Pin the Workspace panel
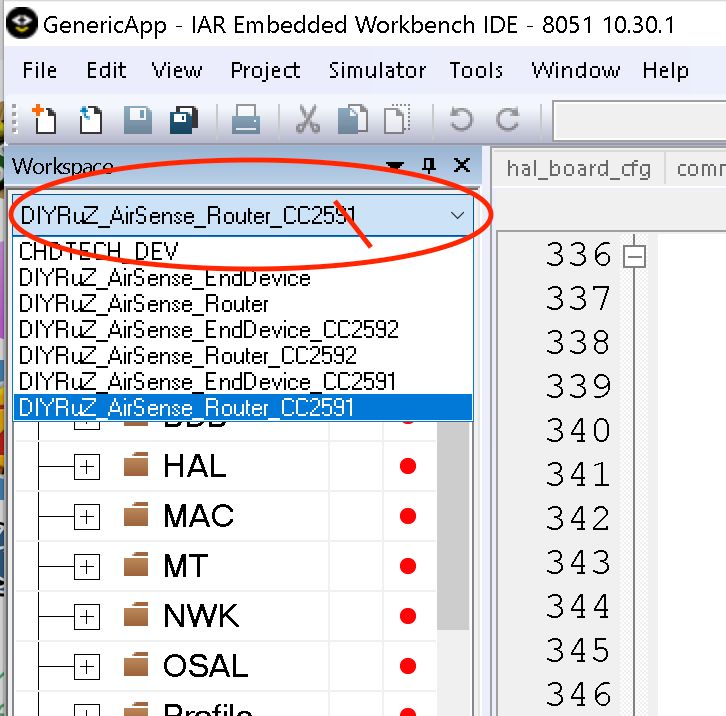The width and height of the screenshot is (726, 716). click(429, 165)
